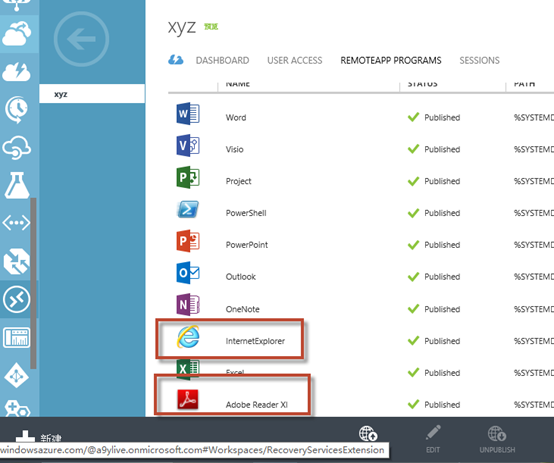Select the Outlook program icon
This screenshot has height=463, width=554.
point(188,273)
